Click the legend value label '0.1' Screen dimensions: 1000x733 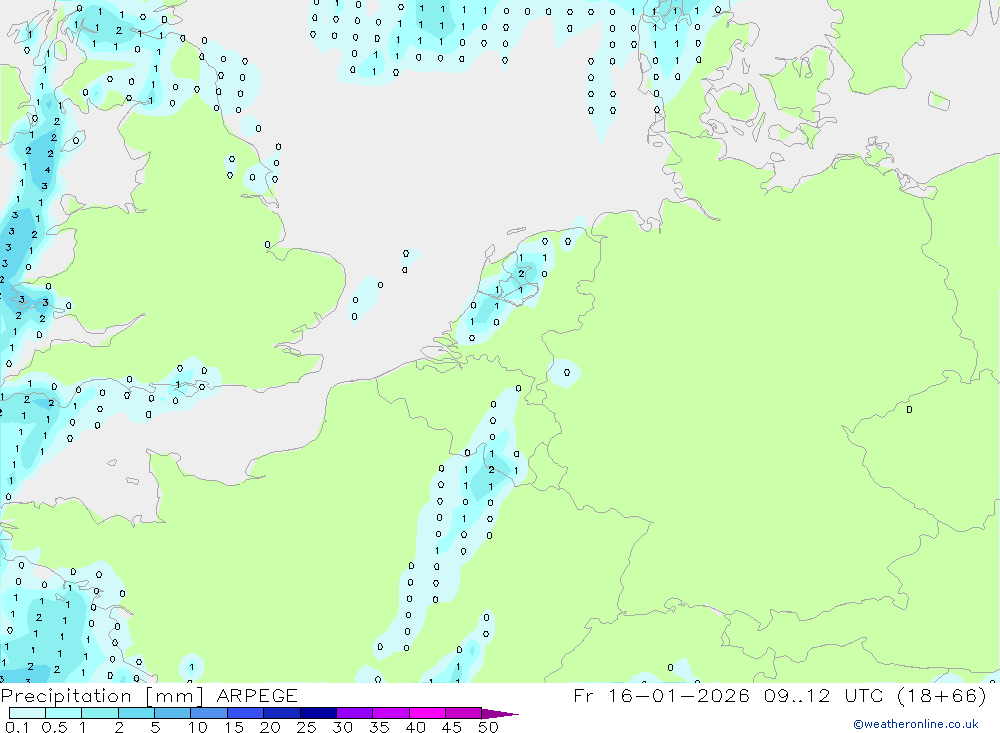pyautogui.click(x=17, y=727)
